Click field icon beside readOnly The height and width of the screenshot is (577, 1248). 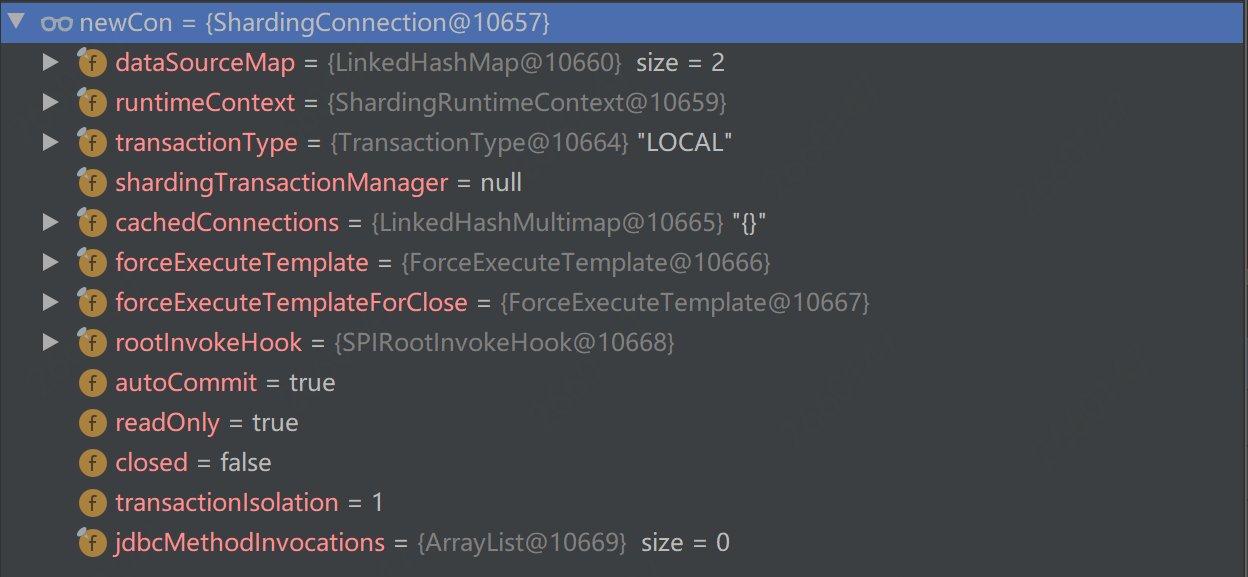[92, 423]
